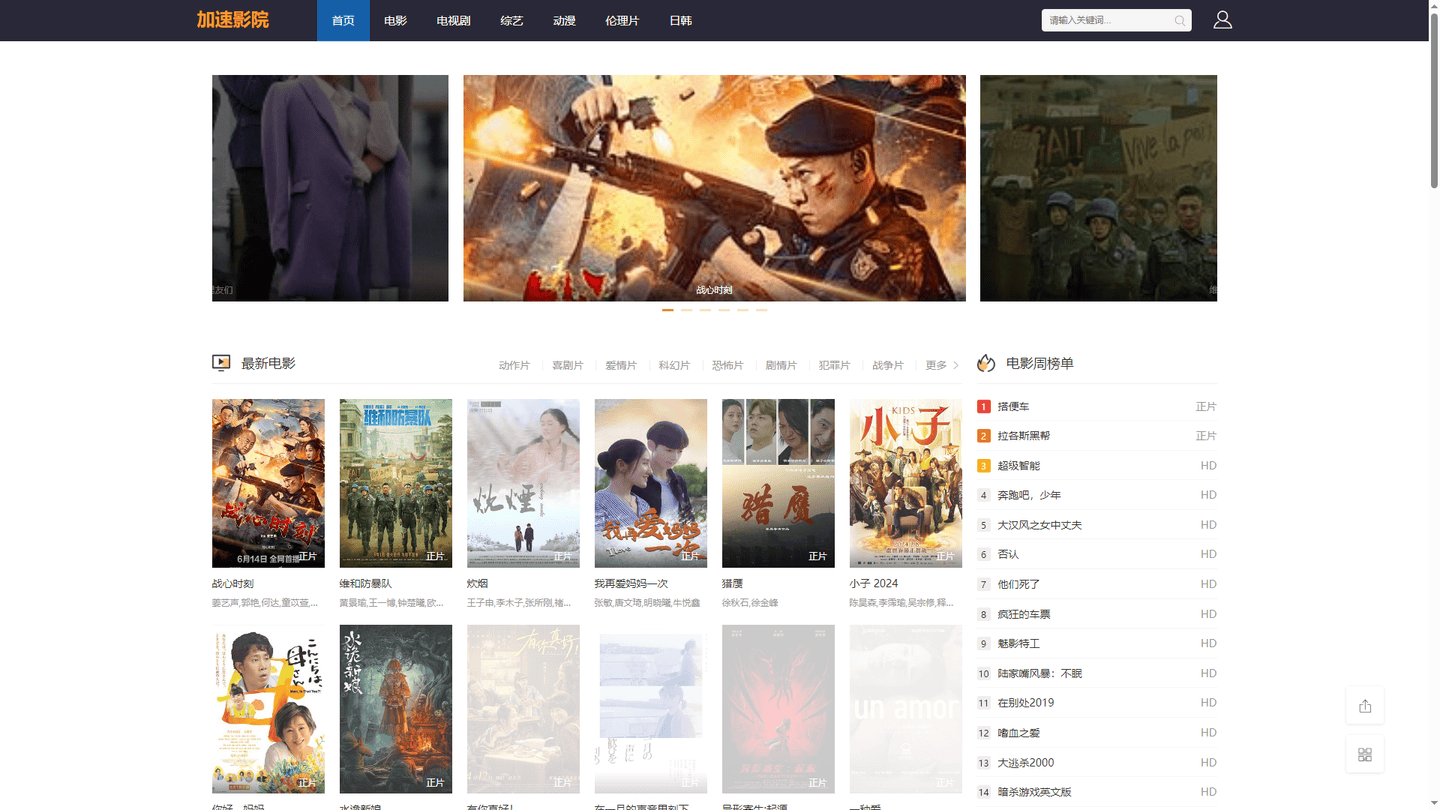Filter by 战争片 genre link
Image resolution: width=1440 pixels, height=810 pixels.
tap(887, 365)
